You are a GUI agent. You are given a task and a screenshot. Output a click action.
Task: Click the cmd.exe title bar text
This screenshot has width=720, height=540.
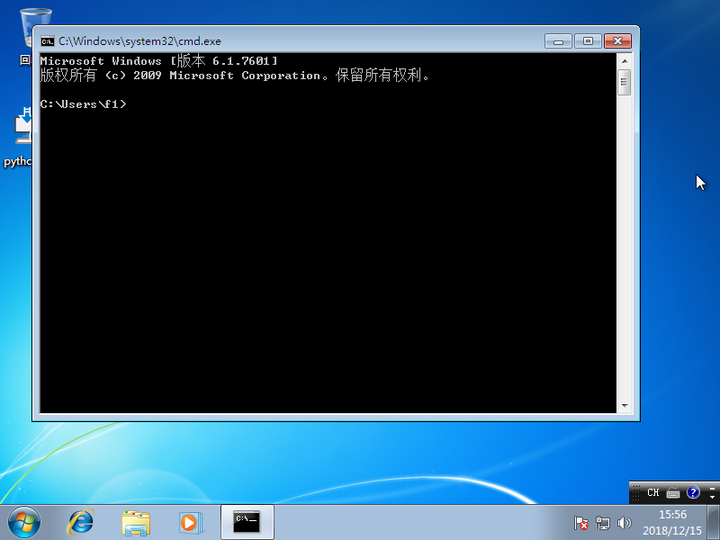pos(140,41)
